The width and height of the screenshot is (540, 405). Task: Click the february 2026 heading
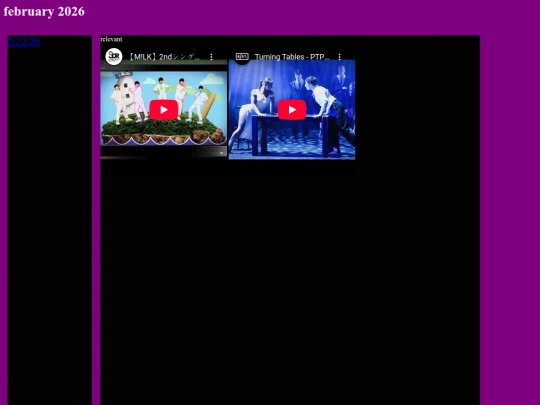tap(44, 11)
